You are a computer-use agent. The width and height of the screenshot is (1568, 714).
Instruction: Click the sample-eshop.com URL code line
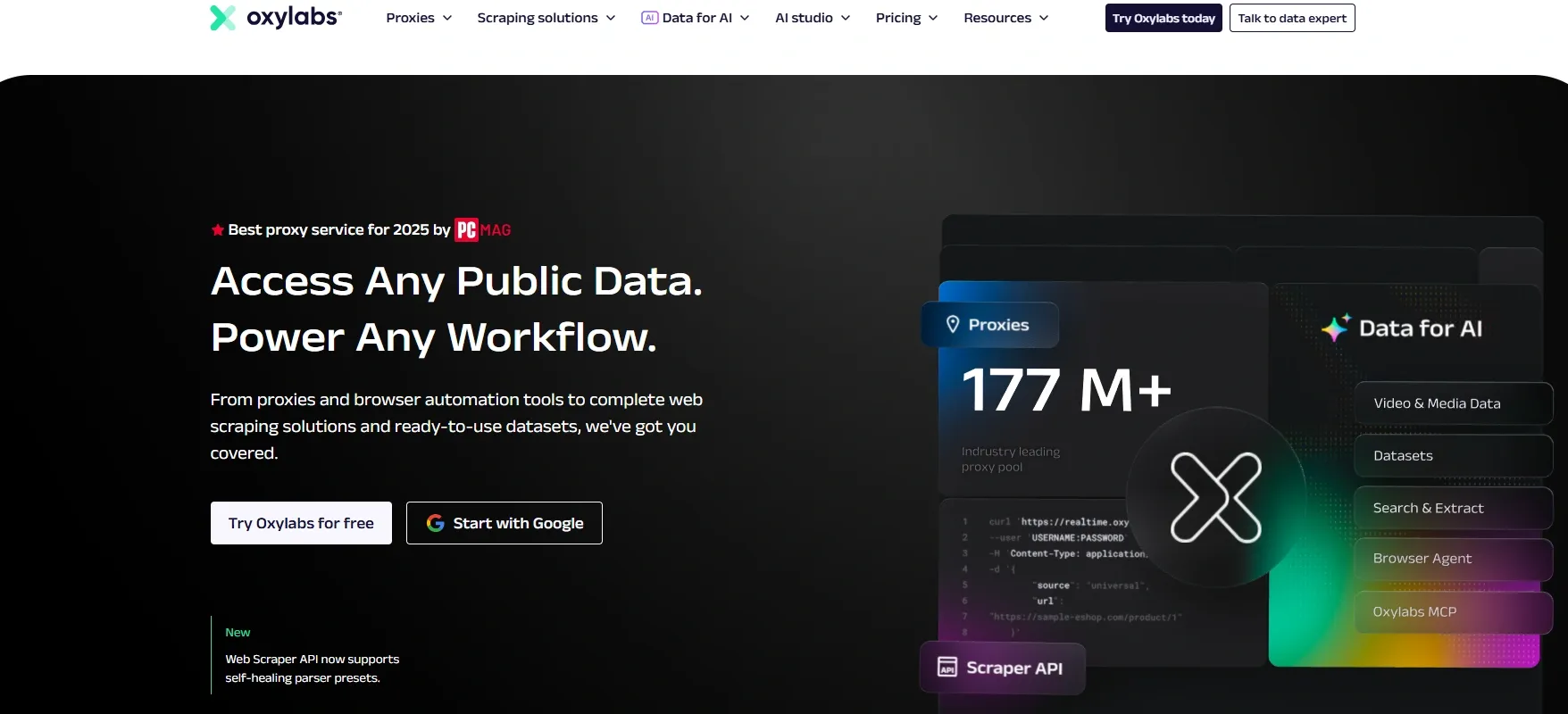[1085, 617]
